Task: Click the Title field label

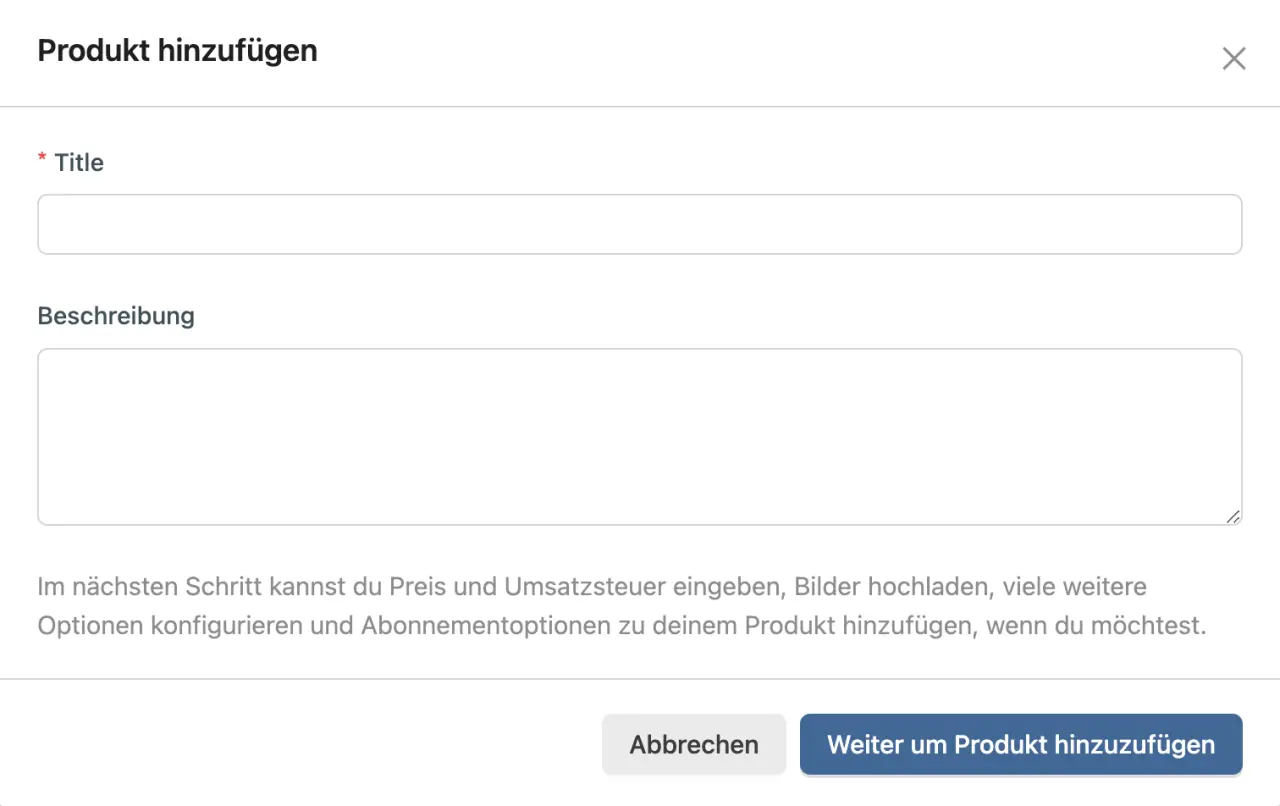Action: 80,162
